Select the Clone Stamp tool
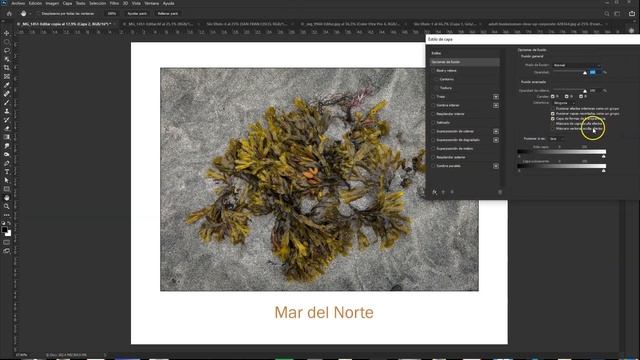Viewport: 640px width, 360px height. [7, 111]
